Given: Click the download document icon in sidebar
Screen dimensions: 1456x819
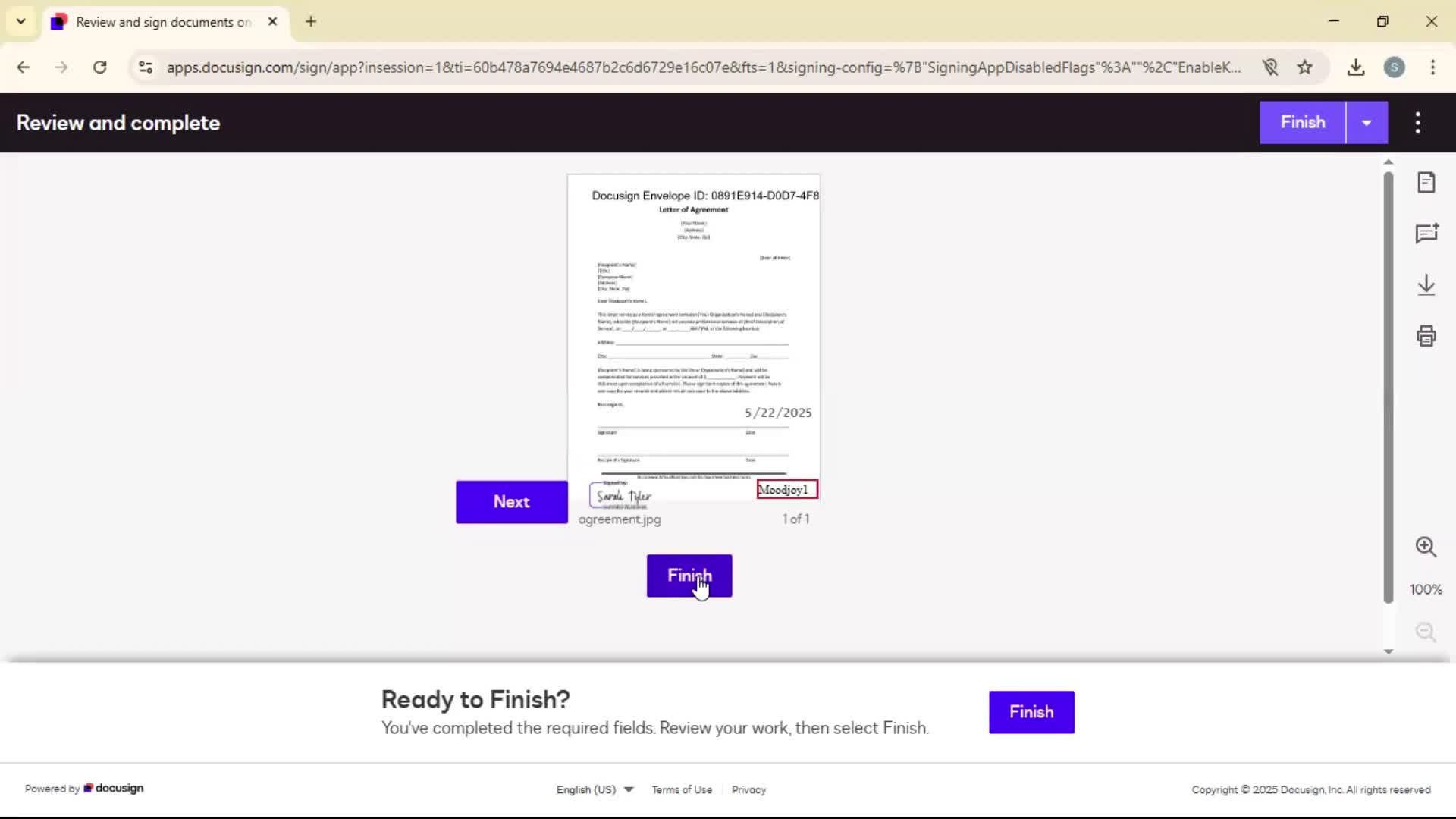Looking at the screenshot, I should (x=1426, y=285).
